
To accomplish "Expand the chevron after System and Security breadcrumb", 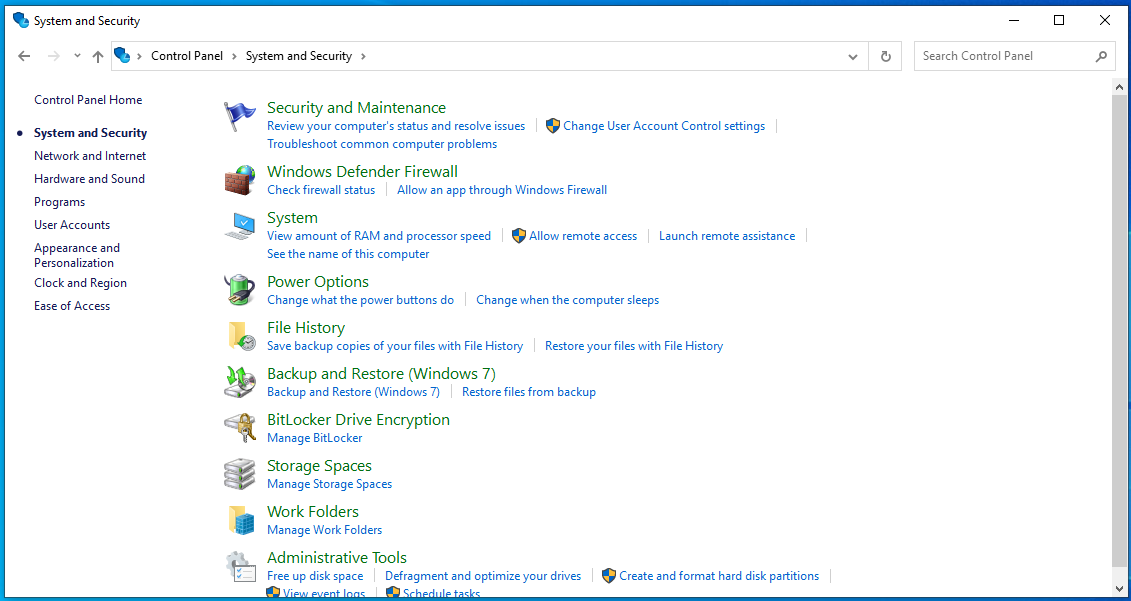I will (363, 56).
